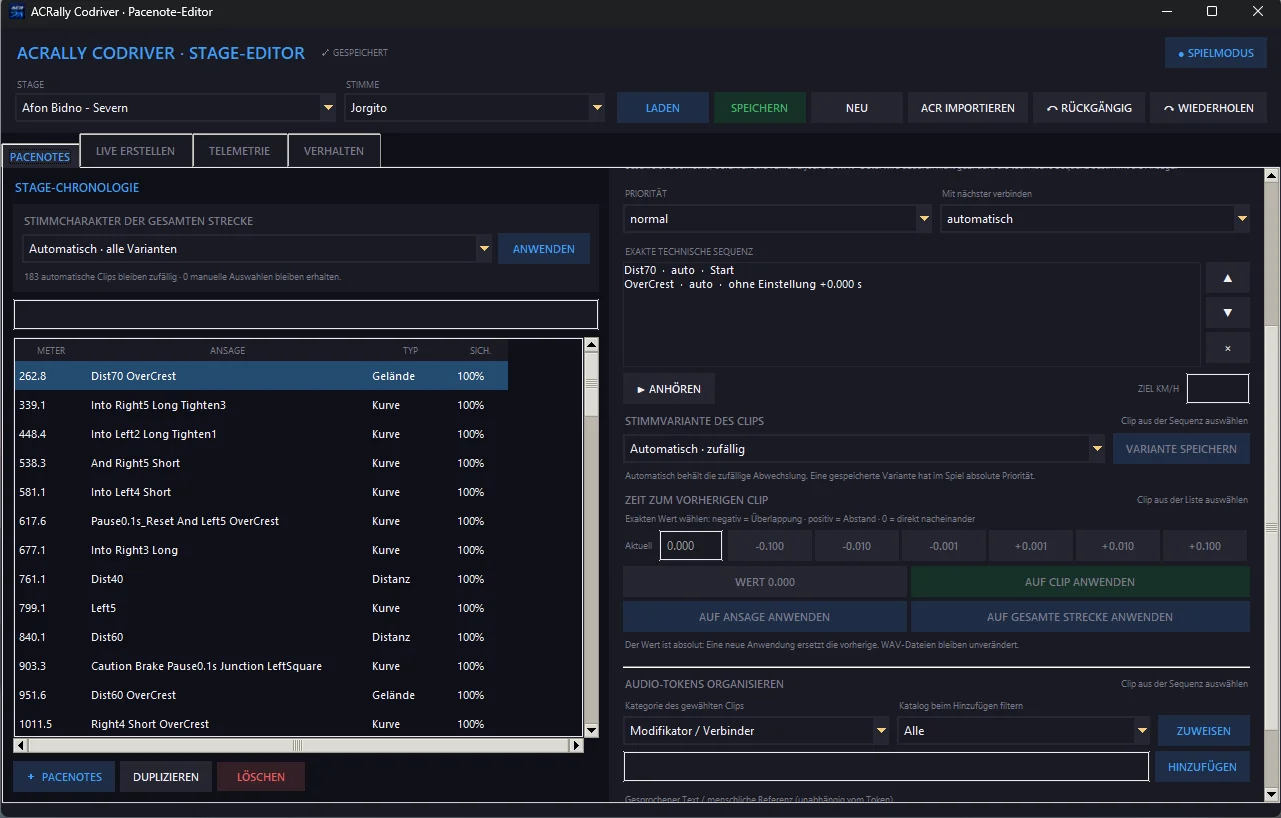Screen dimensions: 1281x818
Task: Select the 'OverCrest · auto · ohne Einstellung' sequence line
Action: (x=743, y=284)
